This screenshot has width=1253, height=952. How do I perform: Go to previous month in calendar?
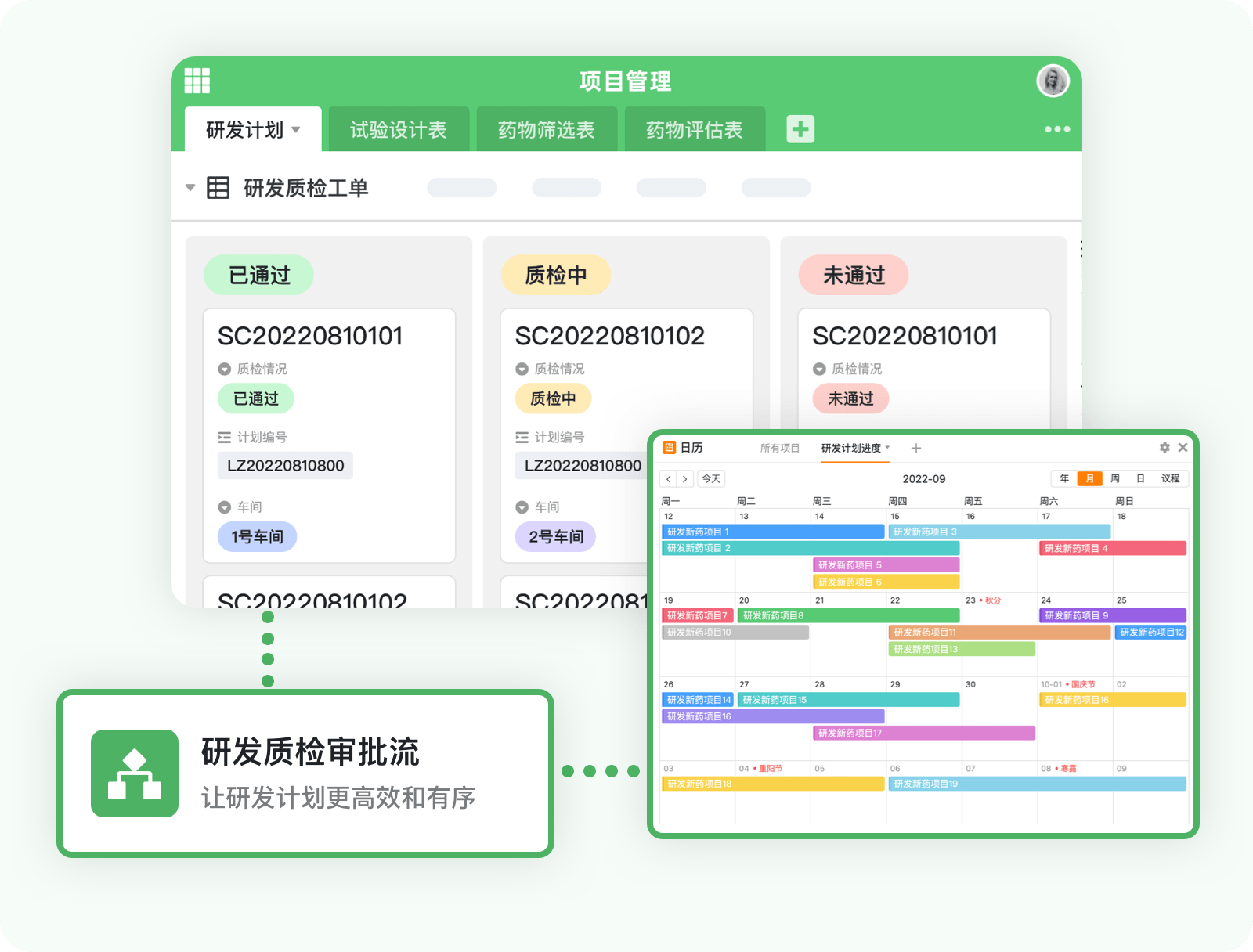[x=669, y=479]
